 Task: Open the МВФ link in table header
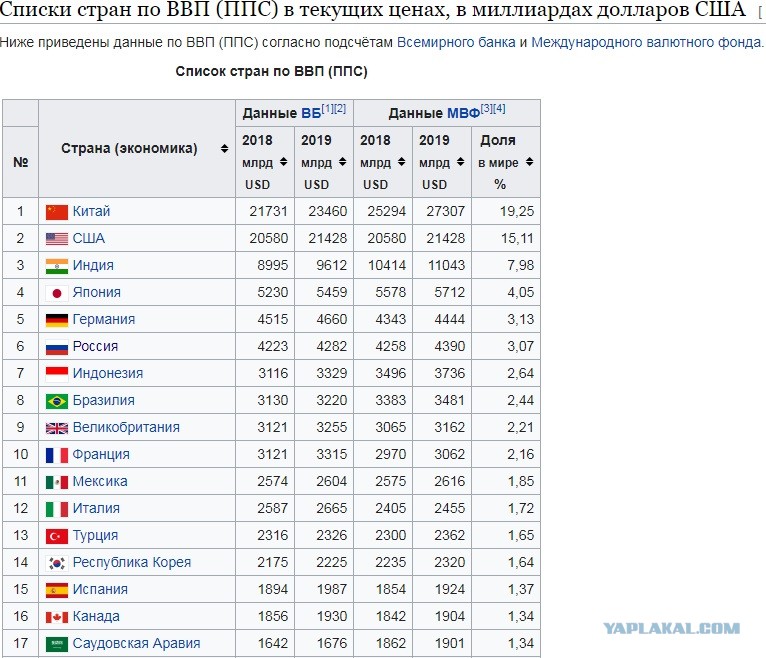coord(464,113)
